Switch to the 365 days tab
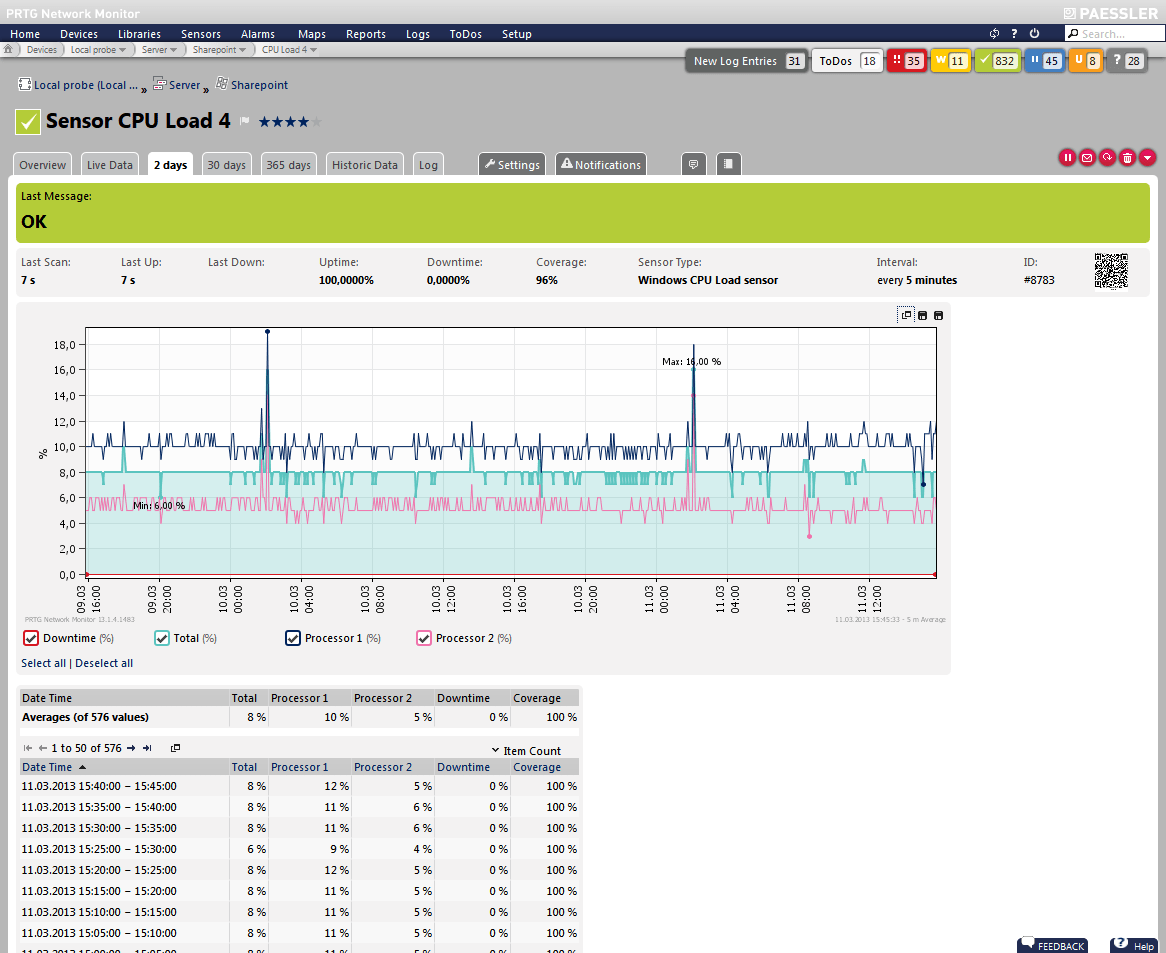This screenshot has height=953, width=1166. (289, 164)
